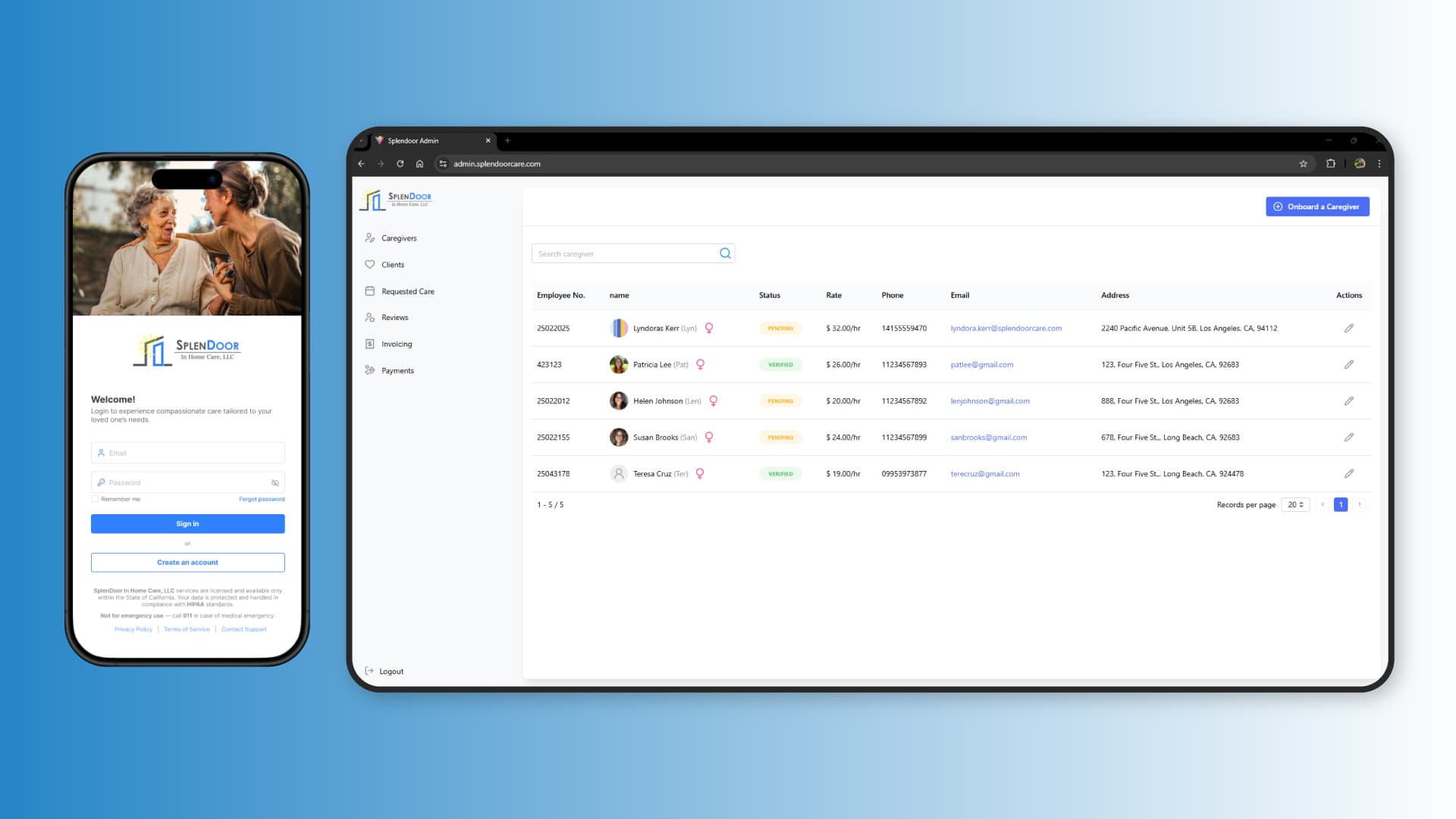Open the Invoicing receipt icon
The image size is (1456, 819).
369,344
